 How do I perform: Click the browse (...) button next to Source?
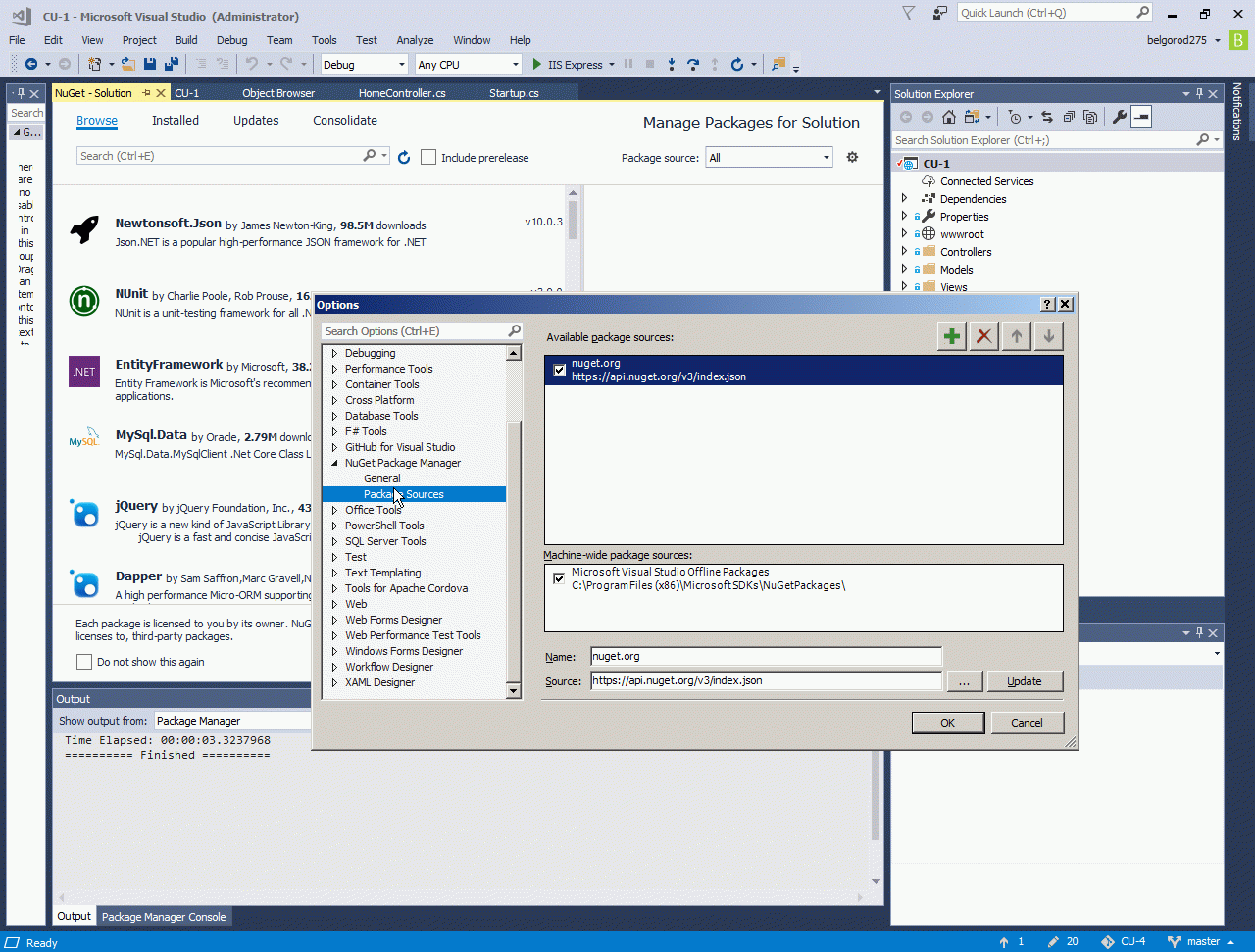tap(965, 681)
